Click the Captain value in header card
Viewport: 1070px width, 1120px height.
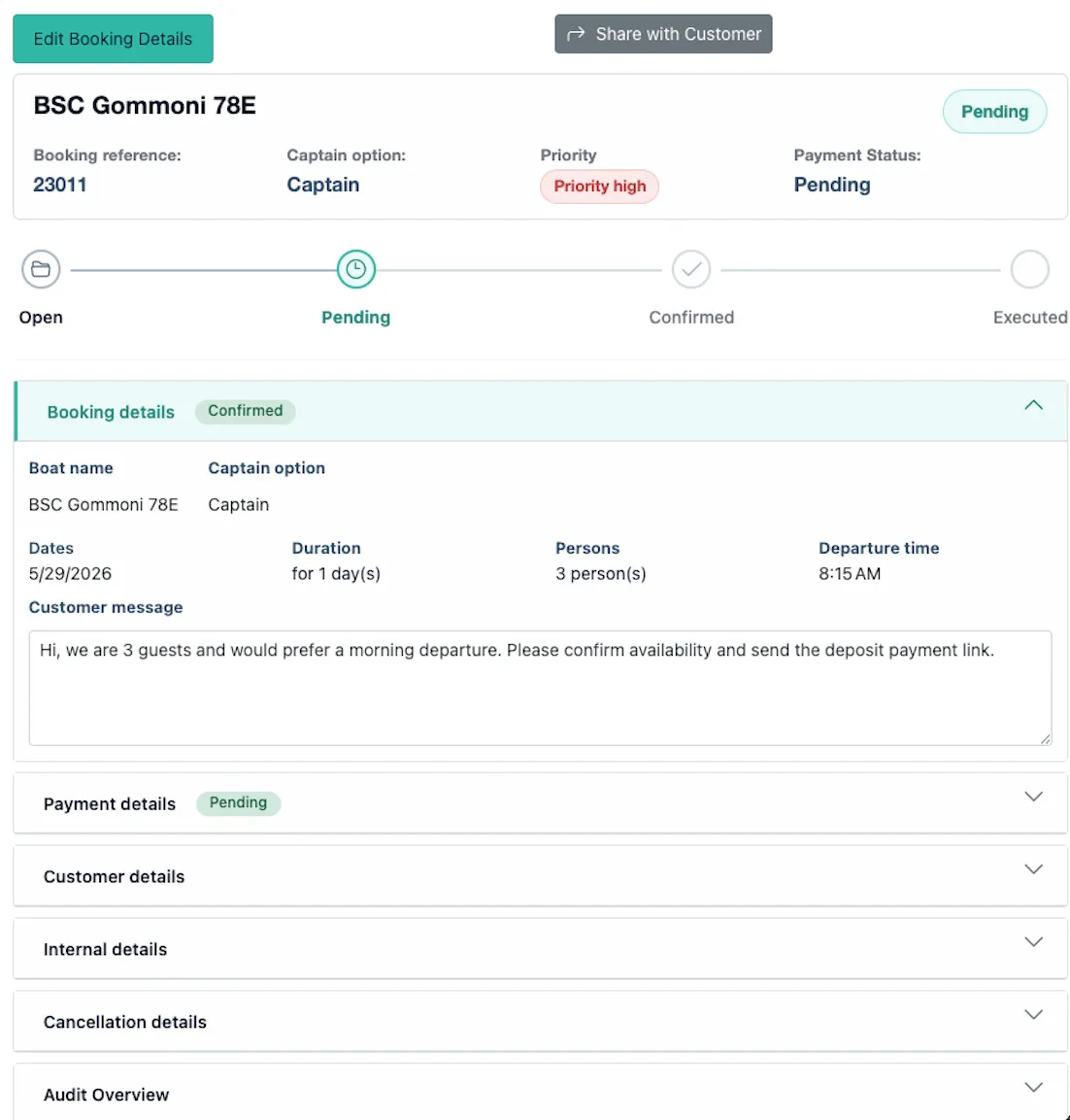click(x=323, y=185)
